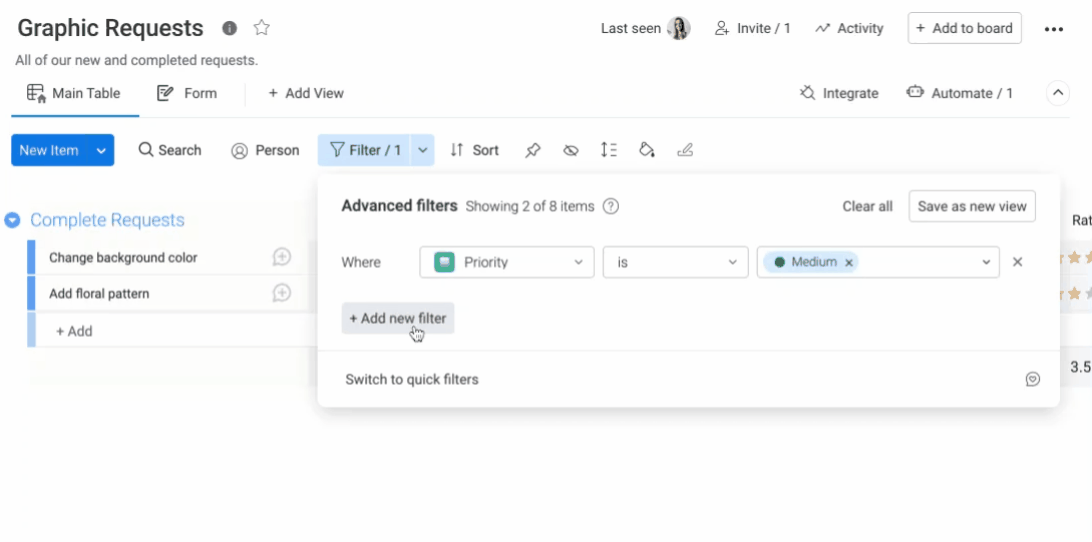The width and height of the screenshot is (1092, 542).
Task: Switch to the Form tab
Action: (x=187, y=93)
